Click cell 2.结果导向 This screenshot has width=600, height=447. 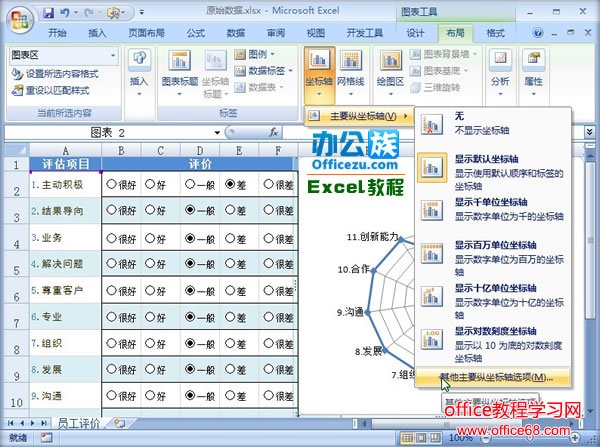pos(65,211)
